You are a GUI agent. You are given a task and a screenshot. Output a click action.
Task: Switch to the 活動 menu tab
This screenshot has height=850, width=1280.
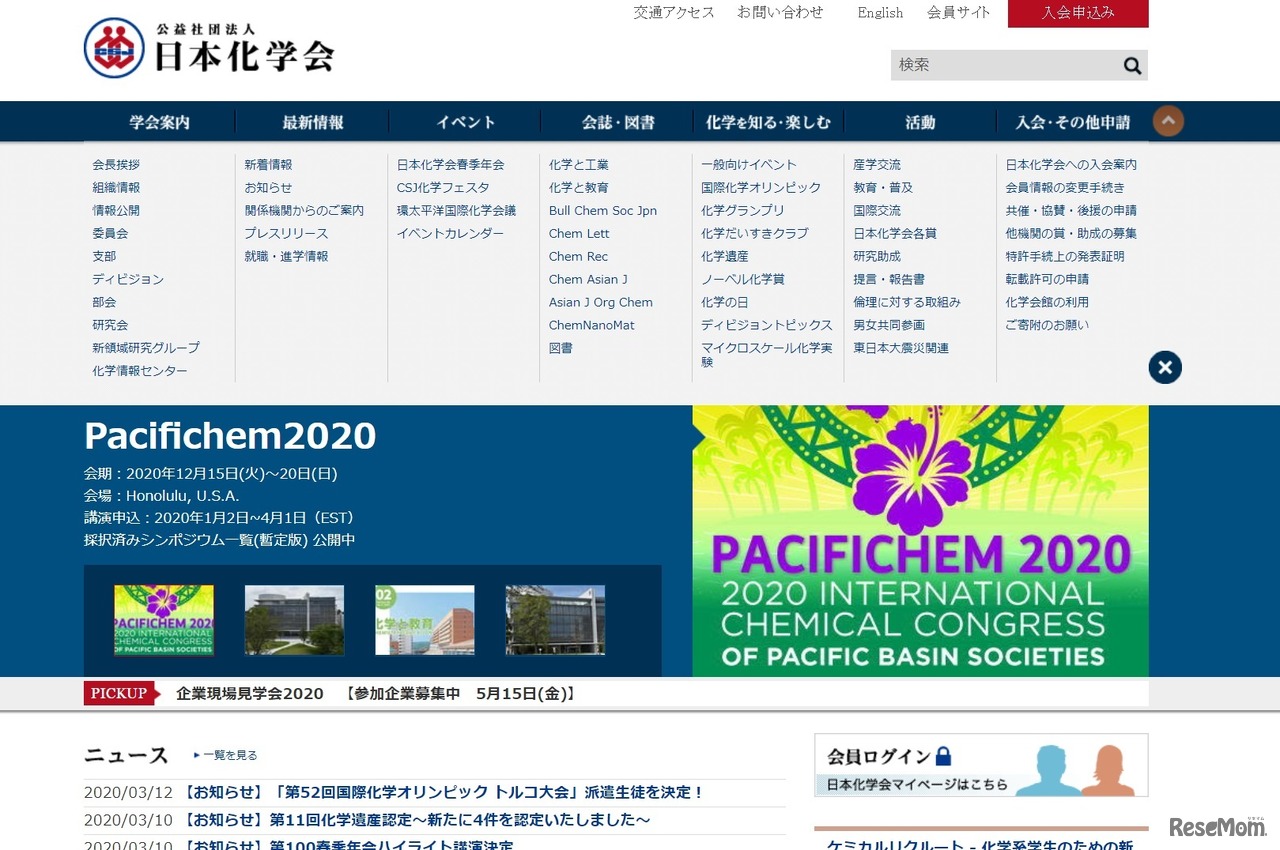(919, 121)
